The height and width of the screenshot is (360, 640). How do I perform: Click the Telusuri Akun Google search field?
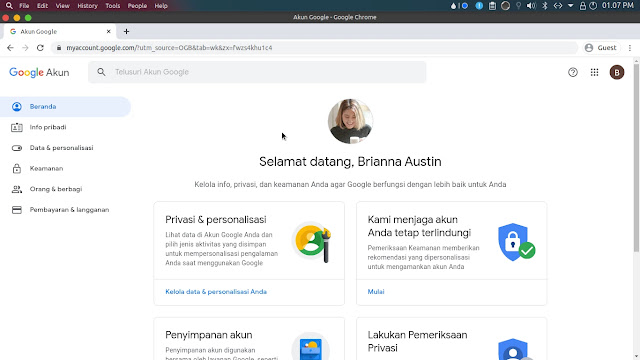pyautogui.click(x=257, y=72)
